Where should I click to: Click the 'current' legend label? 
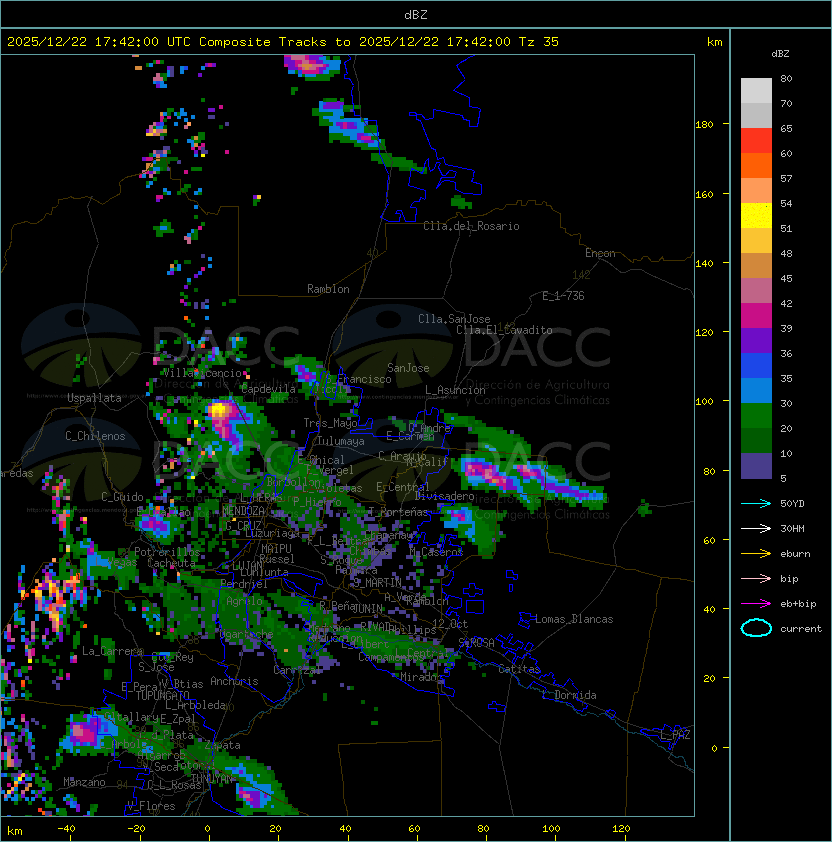click(x=801, y=629)
